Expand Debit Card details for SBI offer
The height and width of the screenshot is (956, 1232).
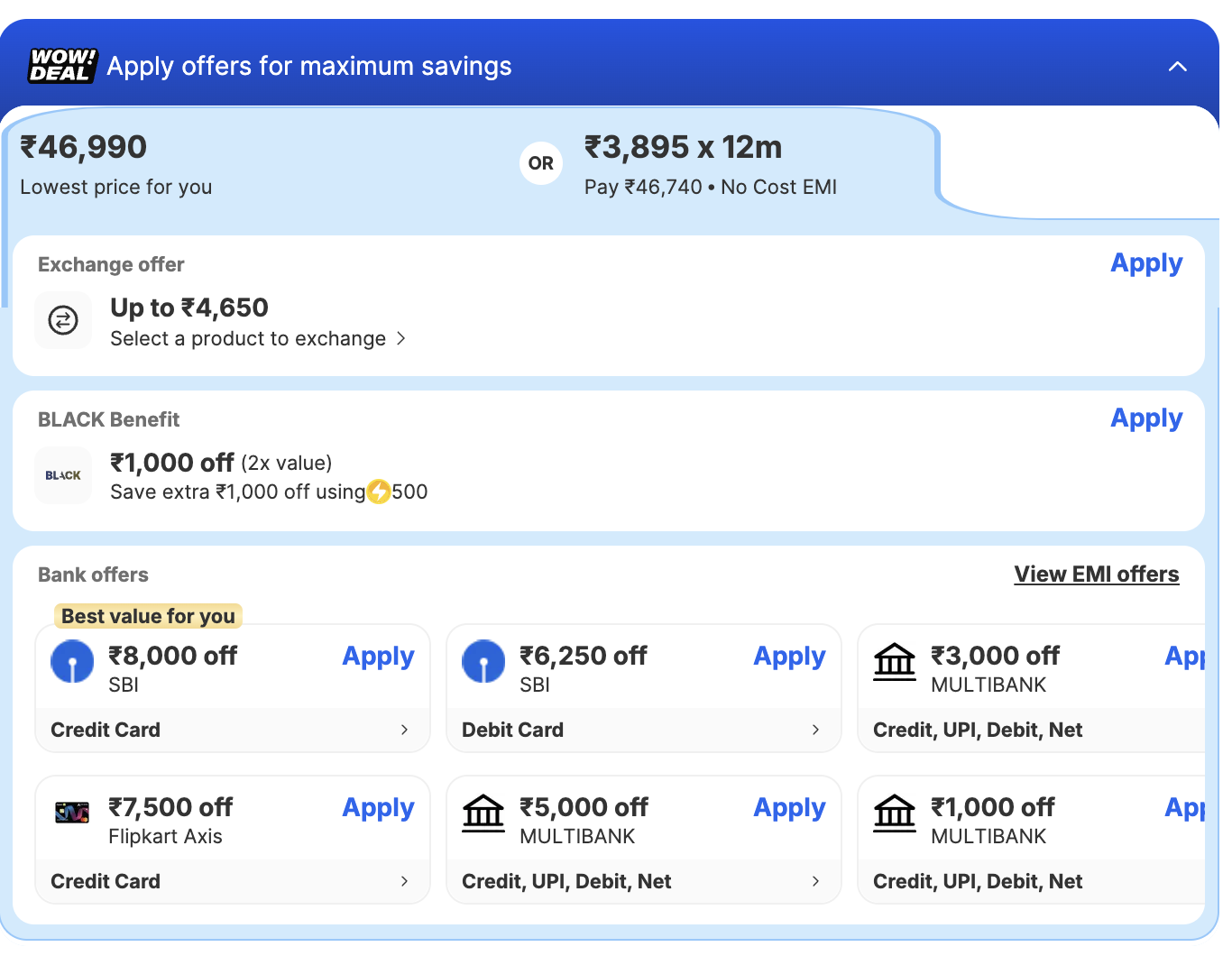pyautogui.click(x=643, y=730)
